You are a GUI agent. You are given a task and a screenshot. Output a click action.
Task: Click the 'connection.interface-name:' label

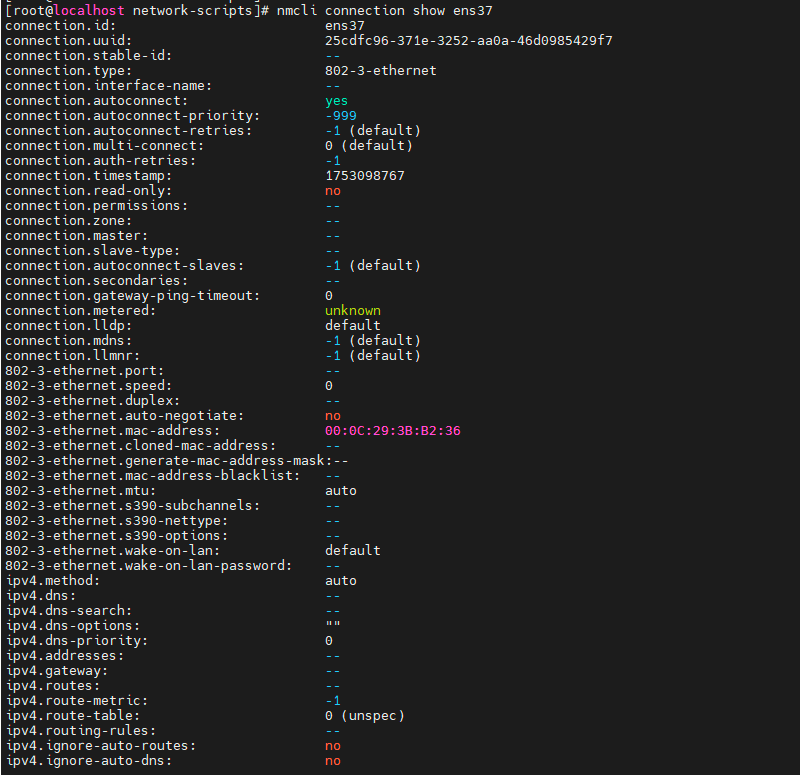109,86
